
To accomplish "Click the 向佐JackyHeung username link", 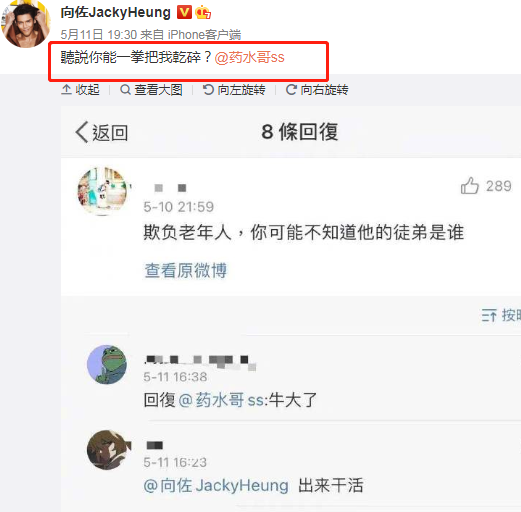I will tap(115, 13).
